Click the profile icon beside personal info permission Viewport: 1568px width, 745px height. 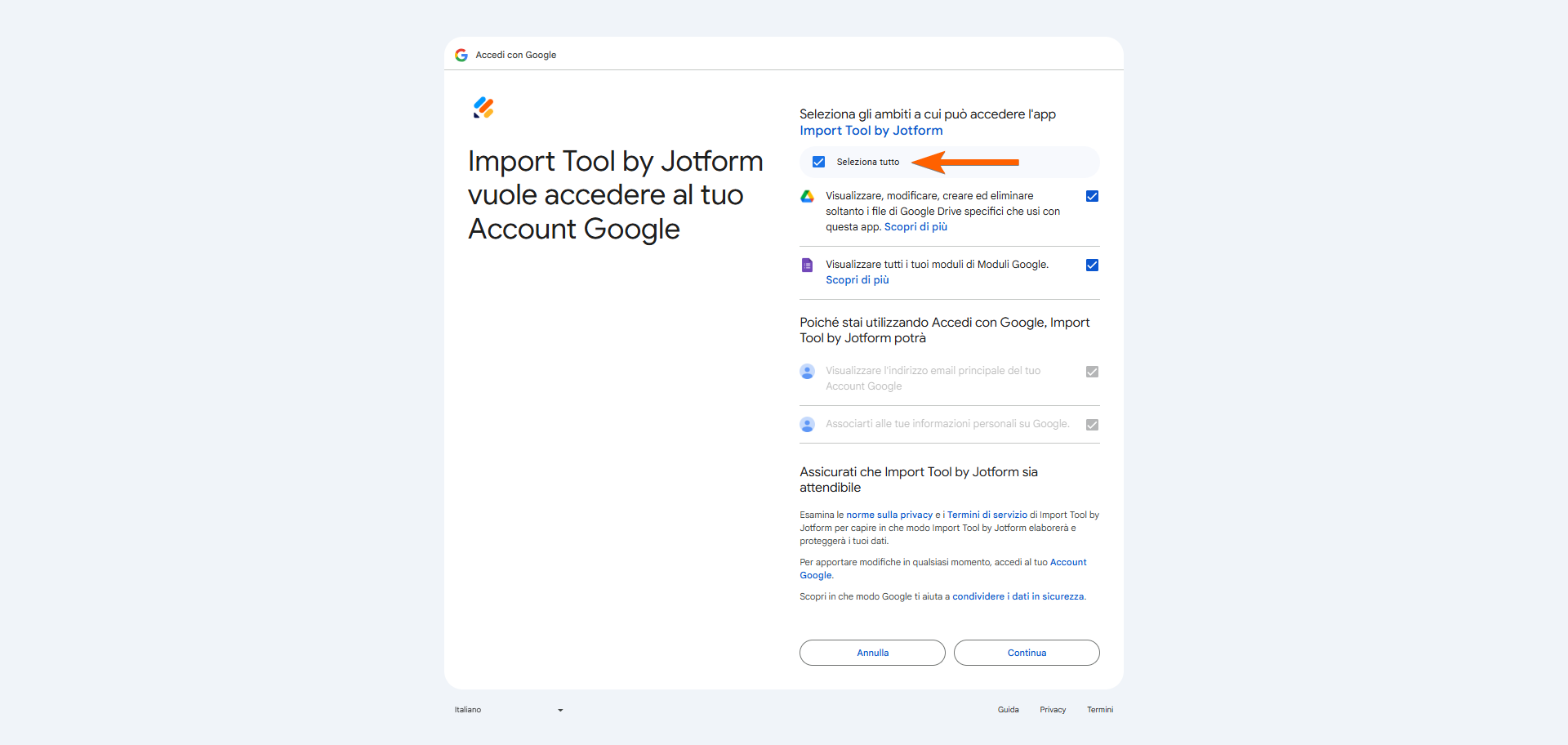tap(807, 425)
